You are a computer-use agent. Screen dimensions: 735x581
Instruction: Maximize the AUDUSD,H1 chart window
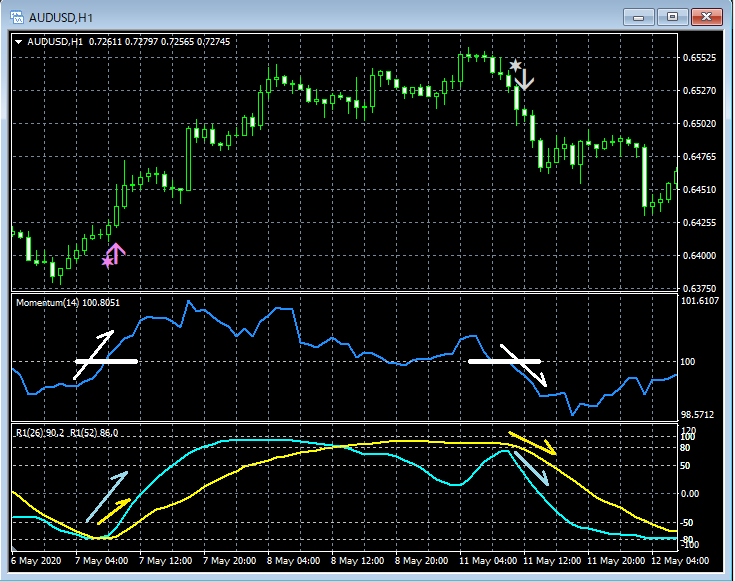672,17
